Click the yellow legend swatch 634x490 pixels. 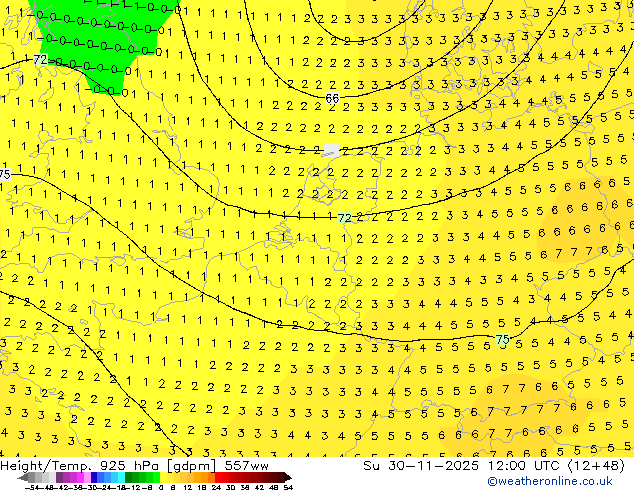pyautogui.click(x=163, y=477)
